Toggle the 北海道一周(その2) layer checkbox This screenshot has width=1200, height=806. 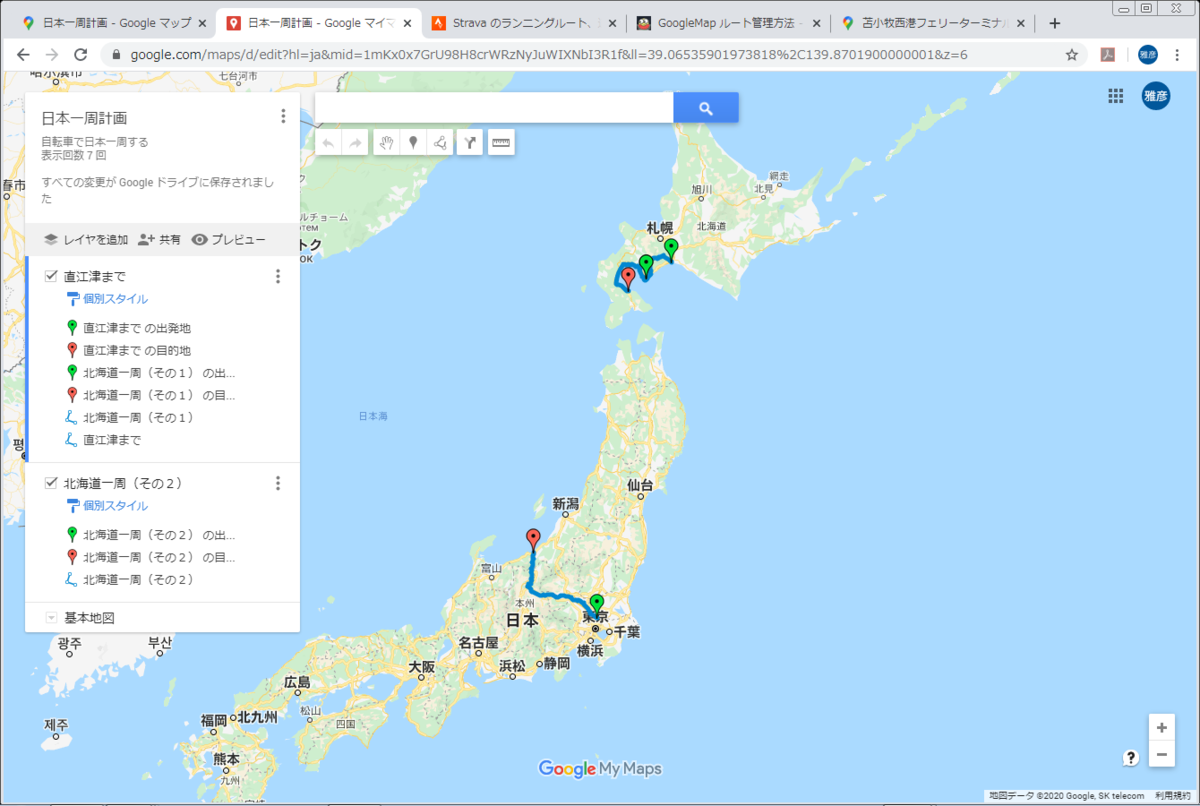tap(52, 483)
